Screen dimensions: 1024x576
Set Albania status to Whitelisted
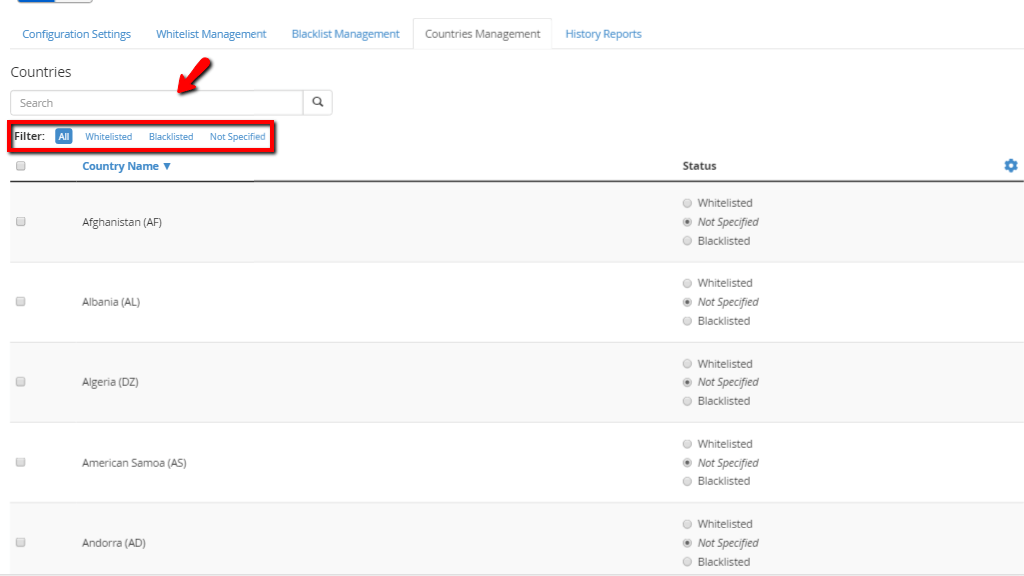point(687,283)
